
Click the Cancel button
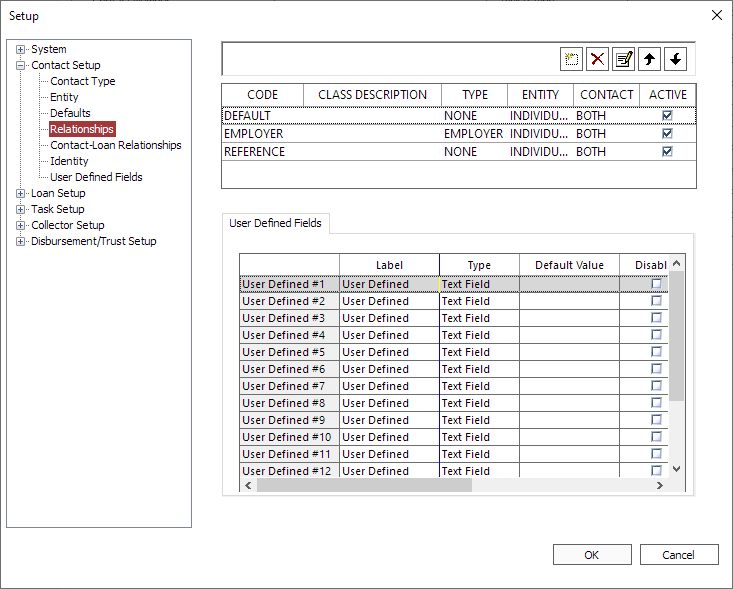click(x=679, y=554)
